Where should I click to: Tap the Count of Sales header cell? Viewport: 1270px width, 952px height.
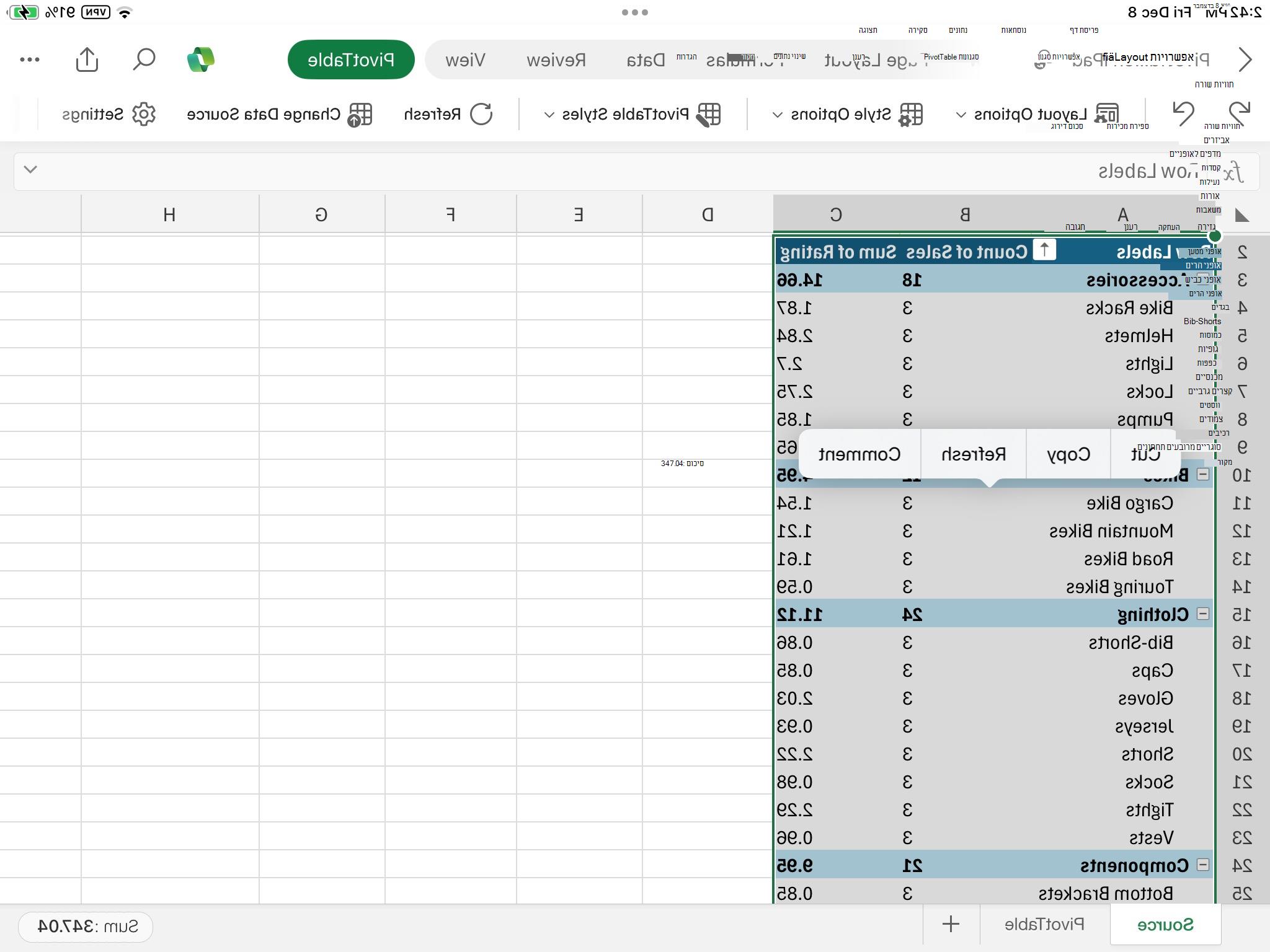(967, 252)
